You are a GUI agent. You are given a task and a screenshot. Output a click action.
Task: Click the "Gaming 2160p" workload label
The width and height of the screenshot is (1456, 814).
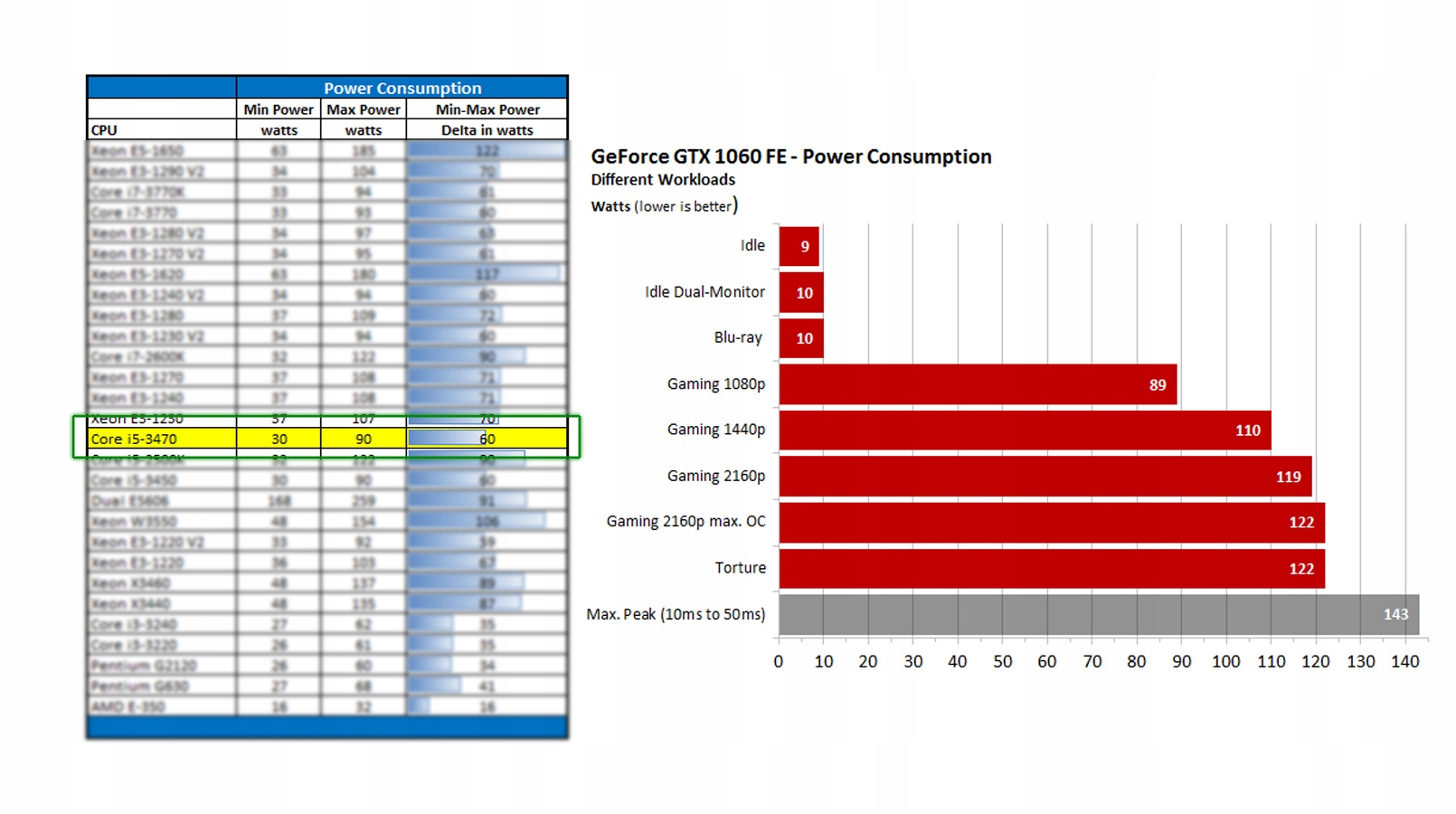pos(716,476)
